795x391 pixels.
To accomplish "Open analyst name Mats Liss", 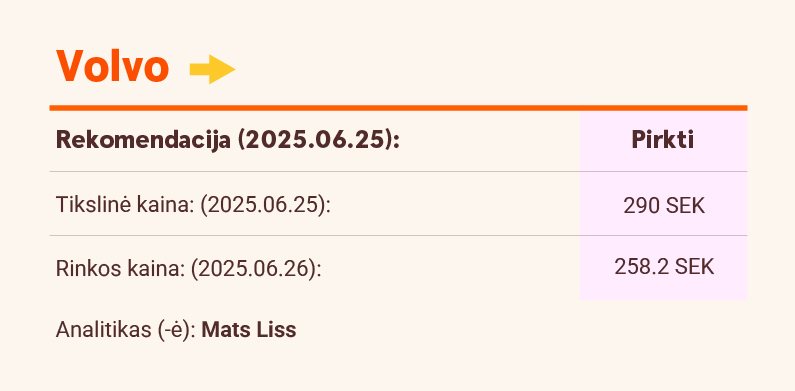I will (x=249, y=330).
